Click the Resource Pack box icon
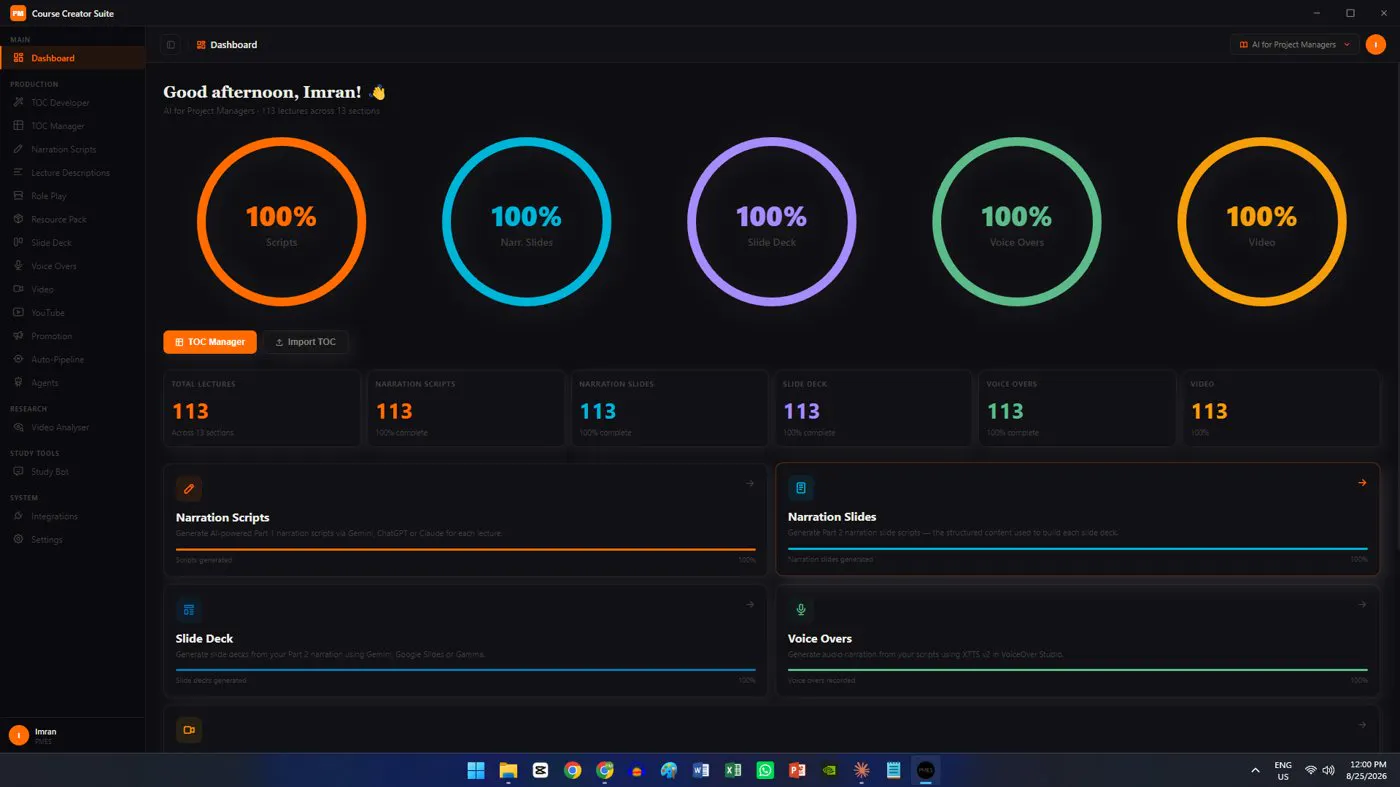1400x787 pixels. tap(19, 219)
